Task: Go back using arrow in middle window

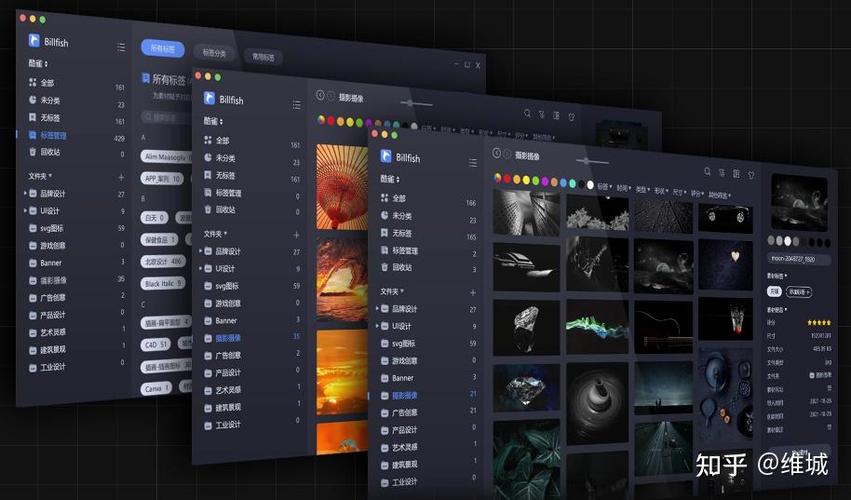Action: pyautogui.click(x=320, y=96)
